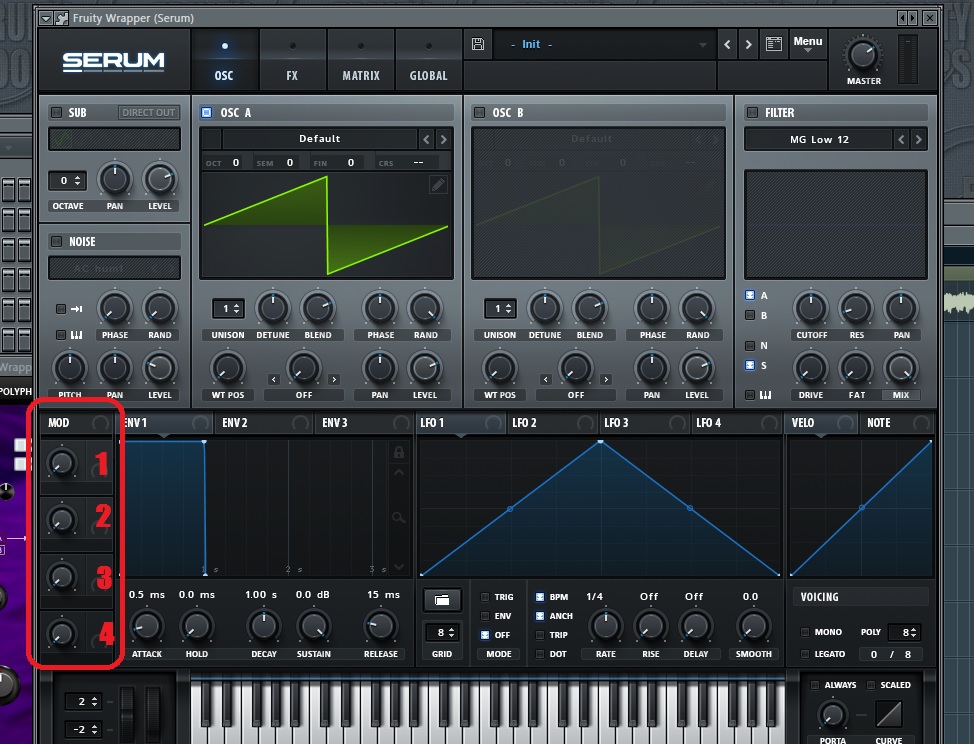Enable LEGATO checkbox
The image size is (974, 744).
805,654
